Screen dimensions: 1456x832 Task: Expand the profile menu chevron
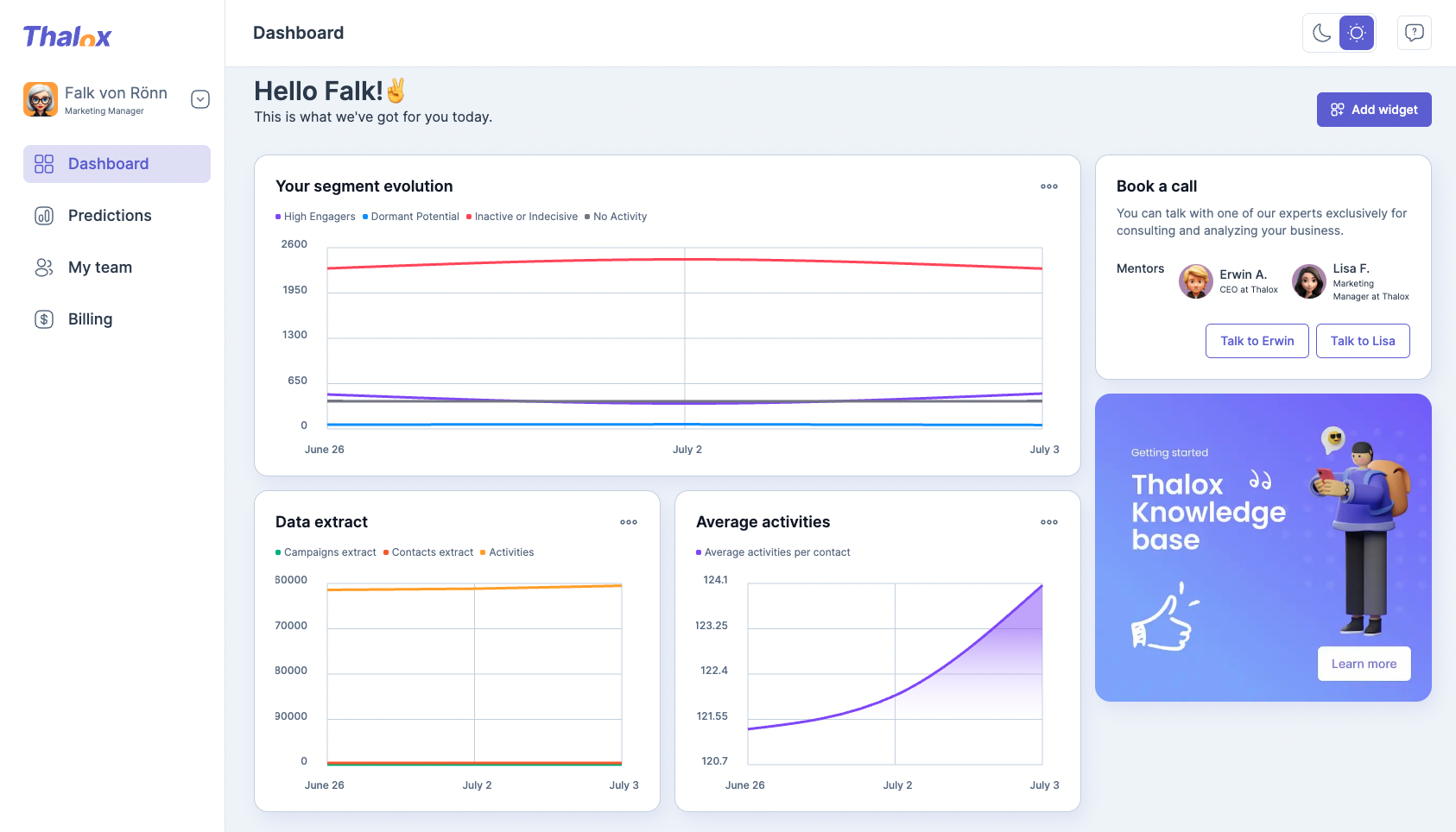pyautogui.click(x=199, y=99)
